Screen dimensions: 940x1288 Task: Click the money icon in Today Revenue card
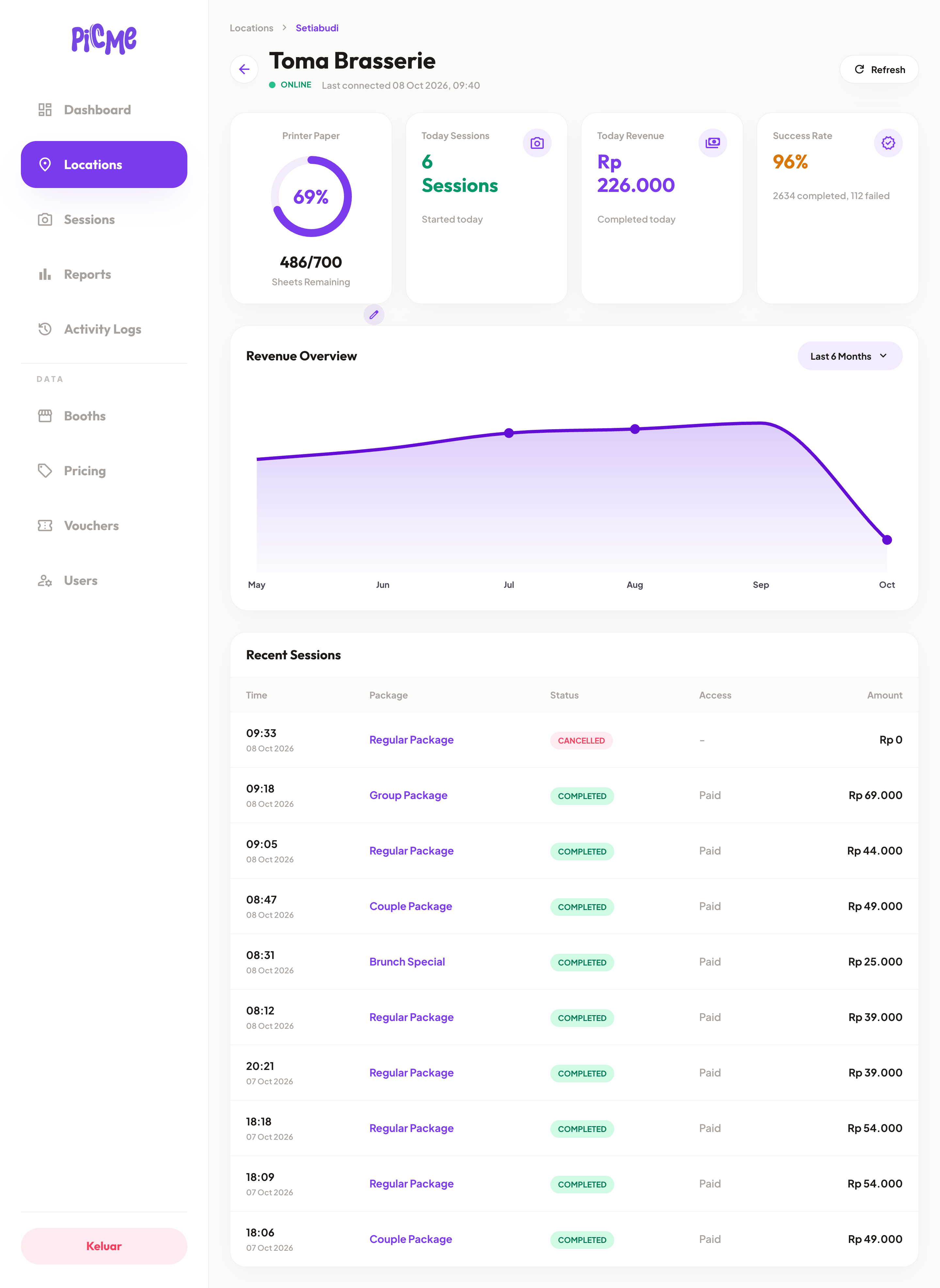(x=713, y=143)
